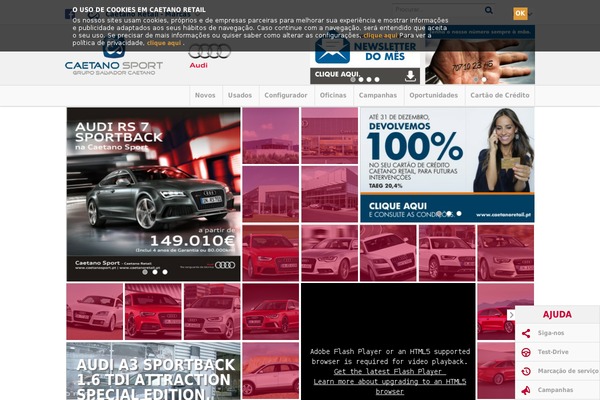Open the Configurador menu
The height and width of the screenshot is (400, 600).
pos(286,95)
